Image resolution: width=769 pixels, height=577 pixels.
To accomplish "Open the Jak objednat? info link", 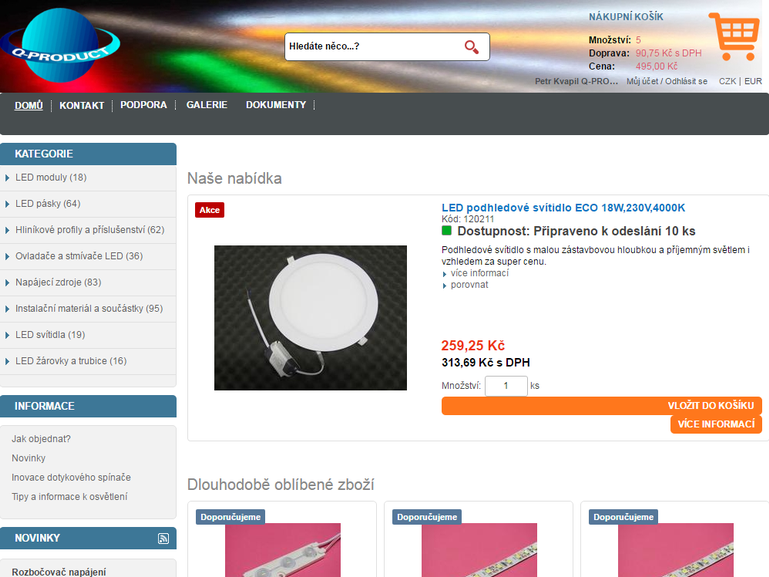I will tap(41, 439).
